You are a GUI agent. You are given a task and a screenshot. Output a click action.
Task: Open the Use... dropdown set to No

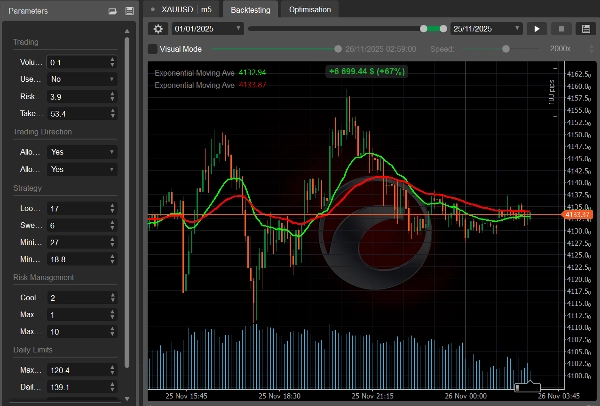pos(82,79)
